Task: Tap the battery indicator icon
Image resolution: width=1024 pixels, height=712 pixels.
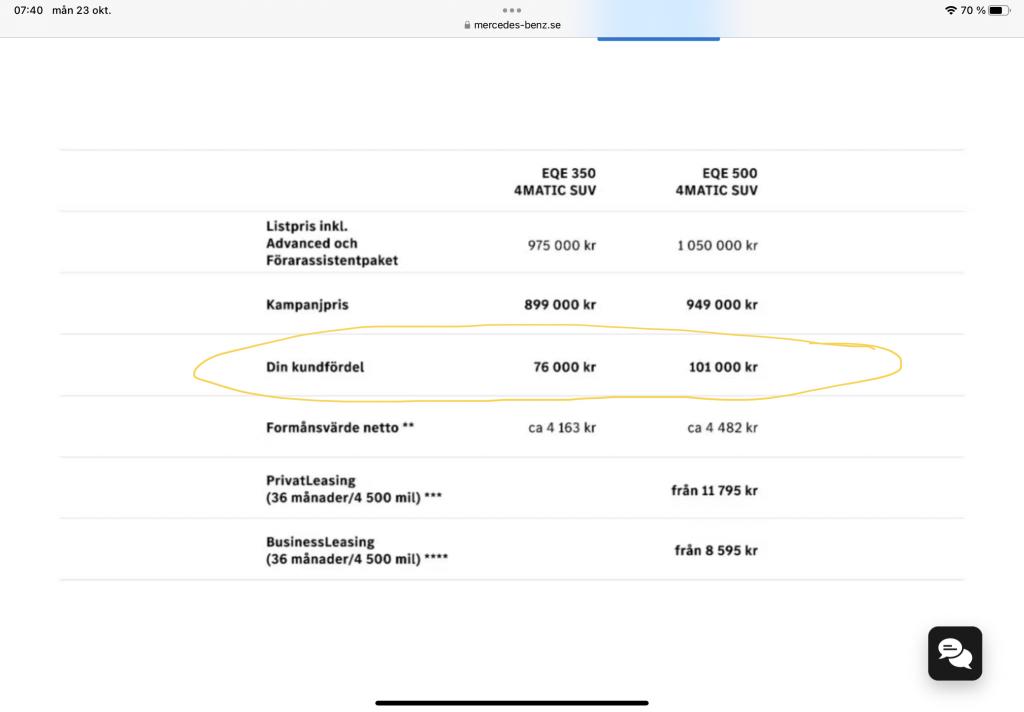Action: click(999, 10)
